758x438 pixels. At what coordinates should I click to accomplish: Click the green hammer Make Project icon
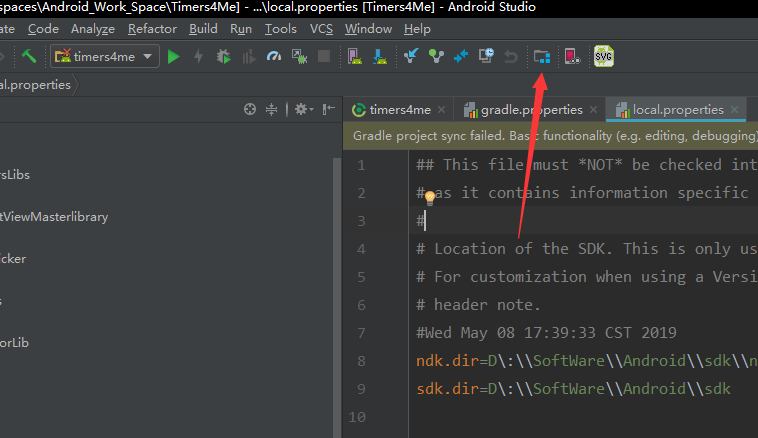(x=29, y=57)
